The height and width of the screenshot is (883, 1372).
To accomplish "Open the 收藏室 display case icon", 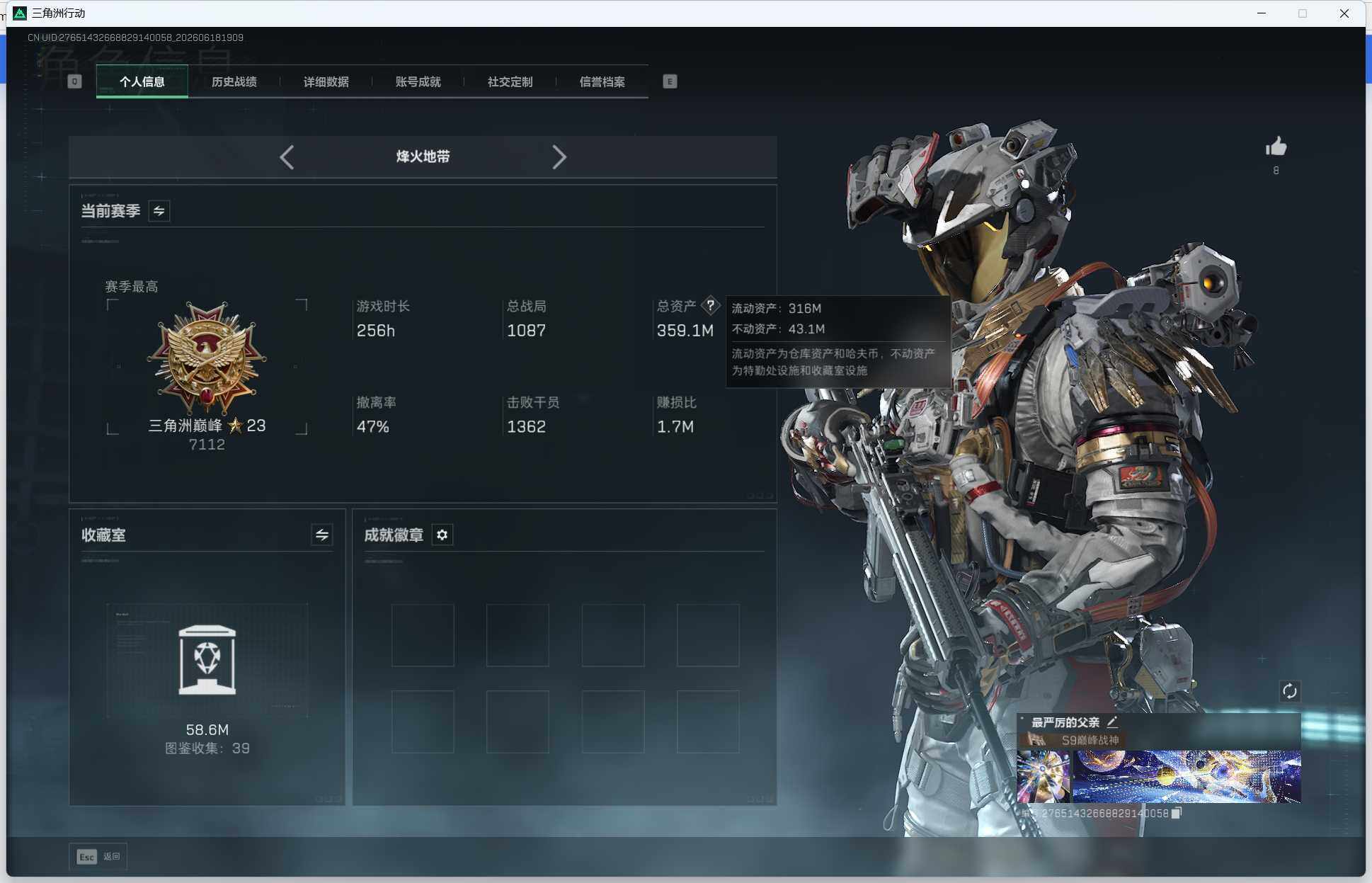I will coord(207,660).
